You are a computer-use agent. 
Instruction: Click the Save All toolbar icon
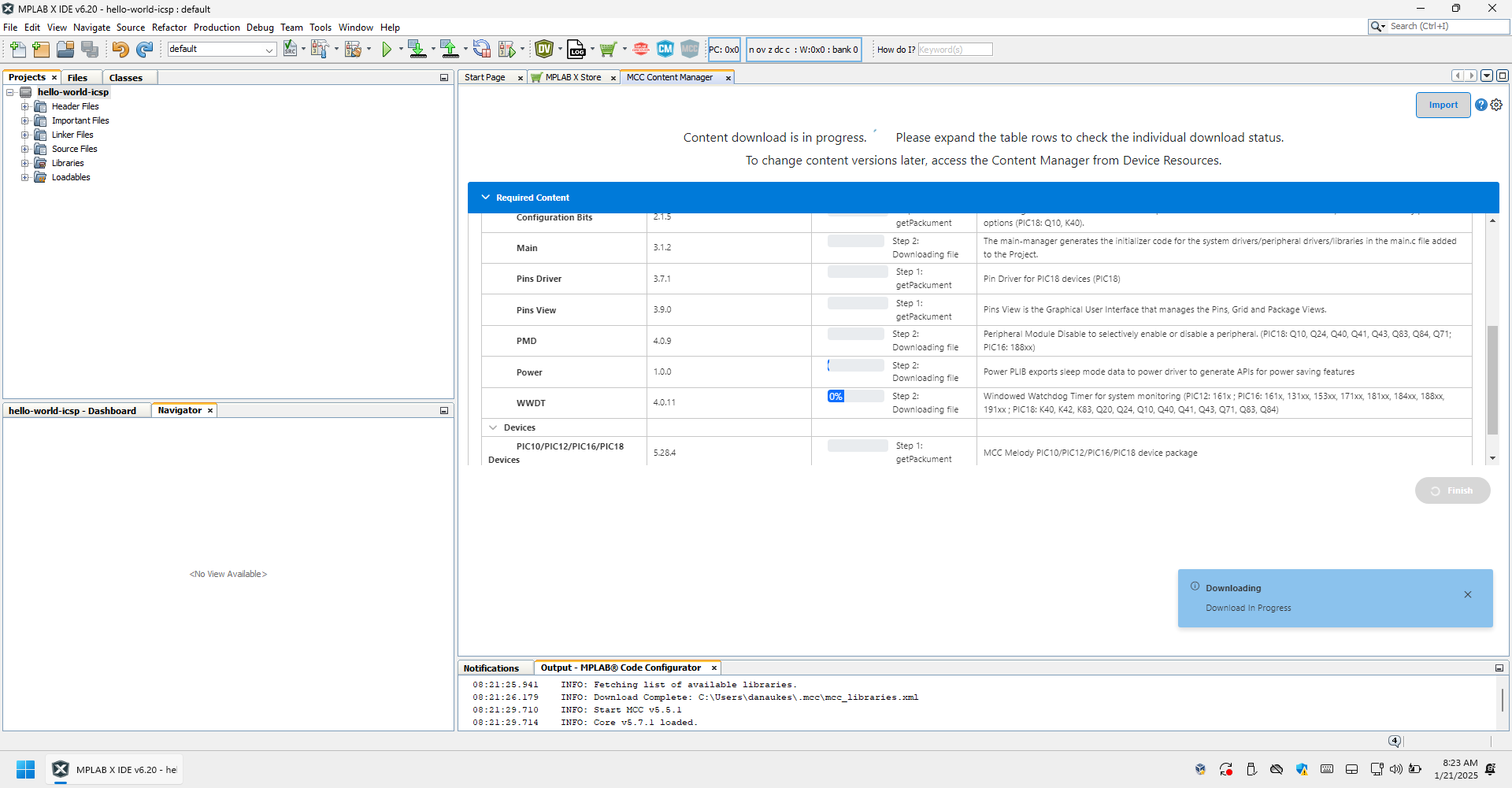click(x=90, y=50)
